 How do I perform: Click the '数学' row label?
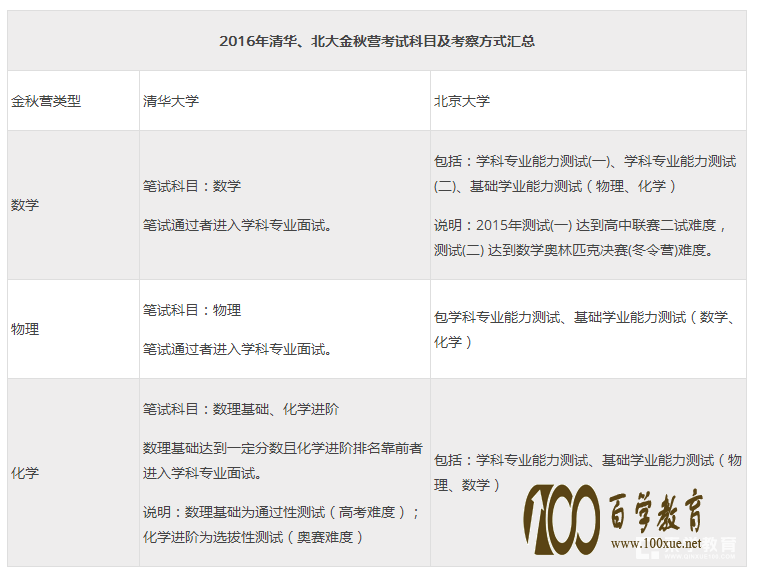click(x=25, y=205)
